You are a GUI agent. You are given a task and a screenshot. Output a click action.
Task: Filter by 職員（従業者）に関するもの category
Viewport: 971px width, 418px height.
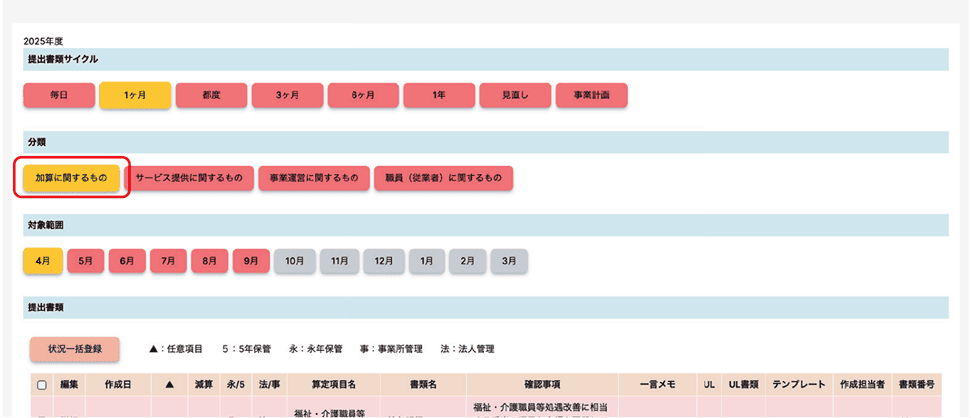443,178
